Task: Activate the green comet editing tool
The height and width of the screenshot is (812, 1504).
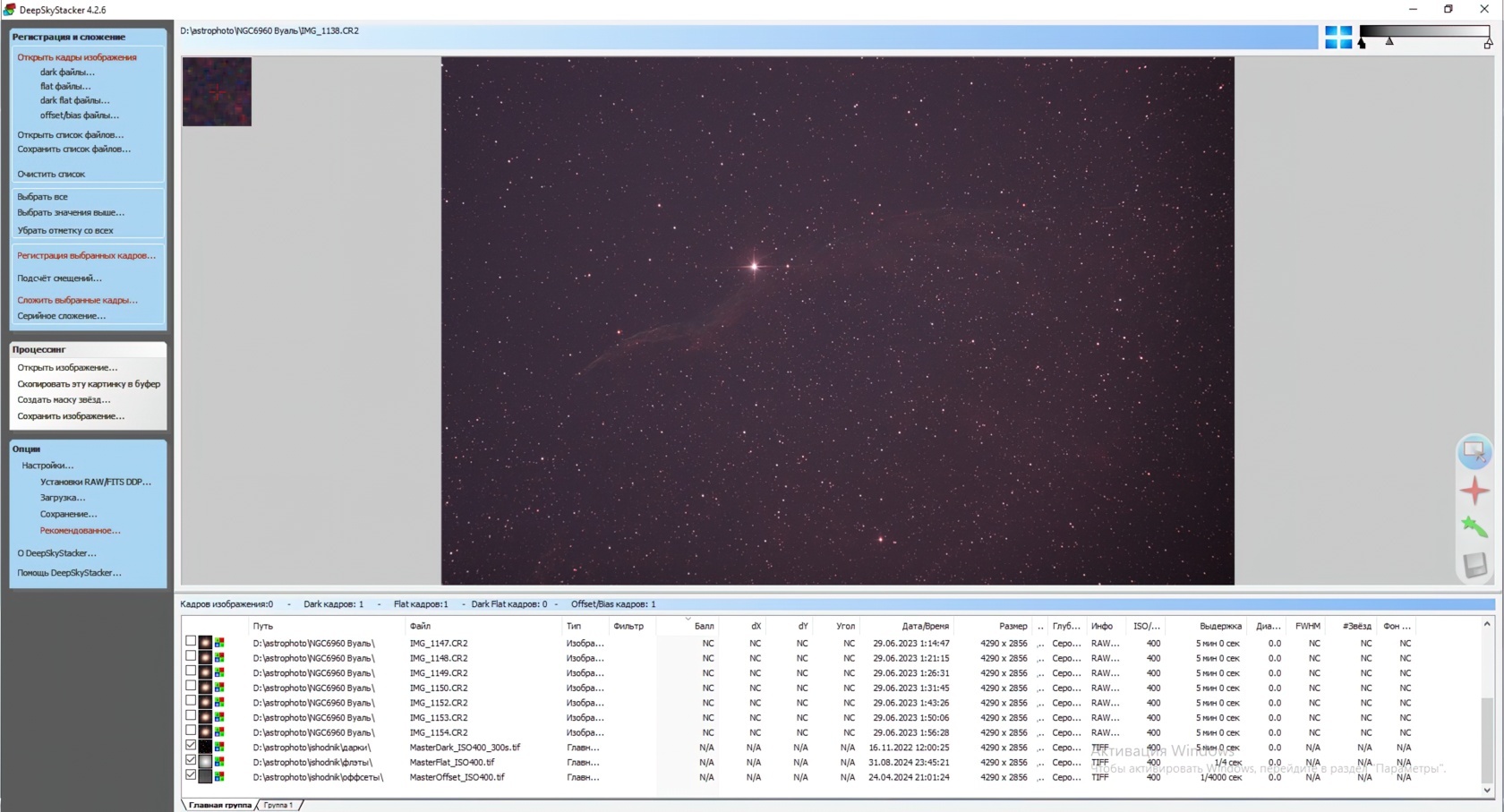Action: click(1474, 527)
